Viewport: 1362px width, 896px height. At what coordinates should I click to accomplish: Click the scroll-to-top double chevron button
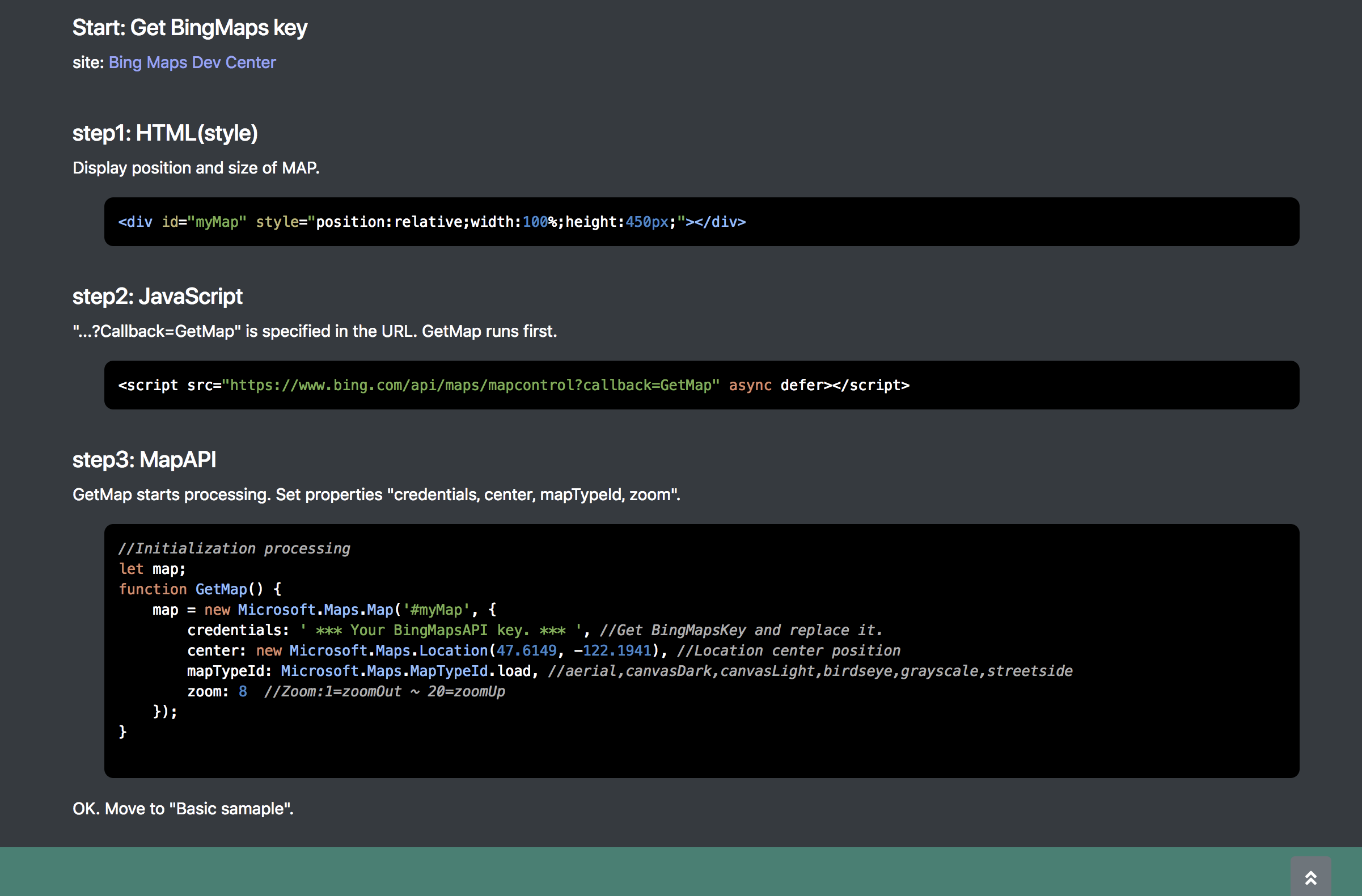(x=1310, y=877)
